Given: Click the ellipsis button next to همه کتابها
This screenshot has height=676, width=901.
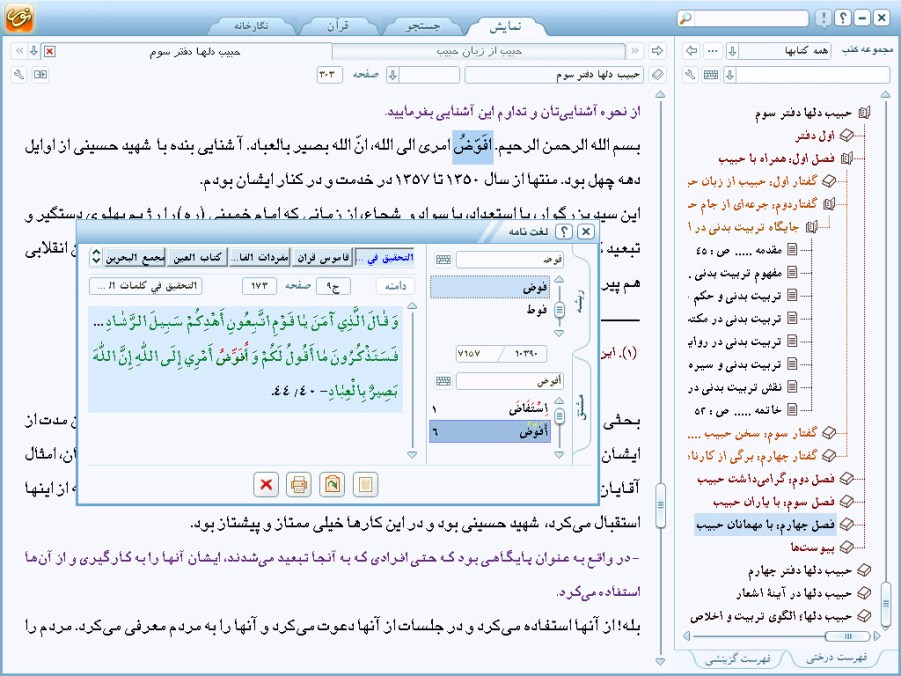Looking at the screenshot, I should coord(713,51).
